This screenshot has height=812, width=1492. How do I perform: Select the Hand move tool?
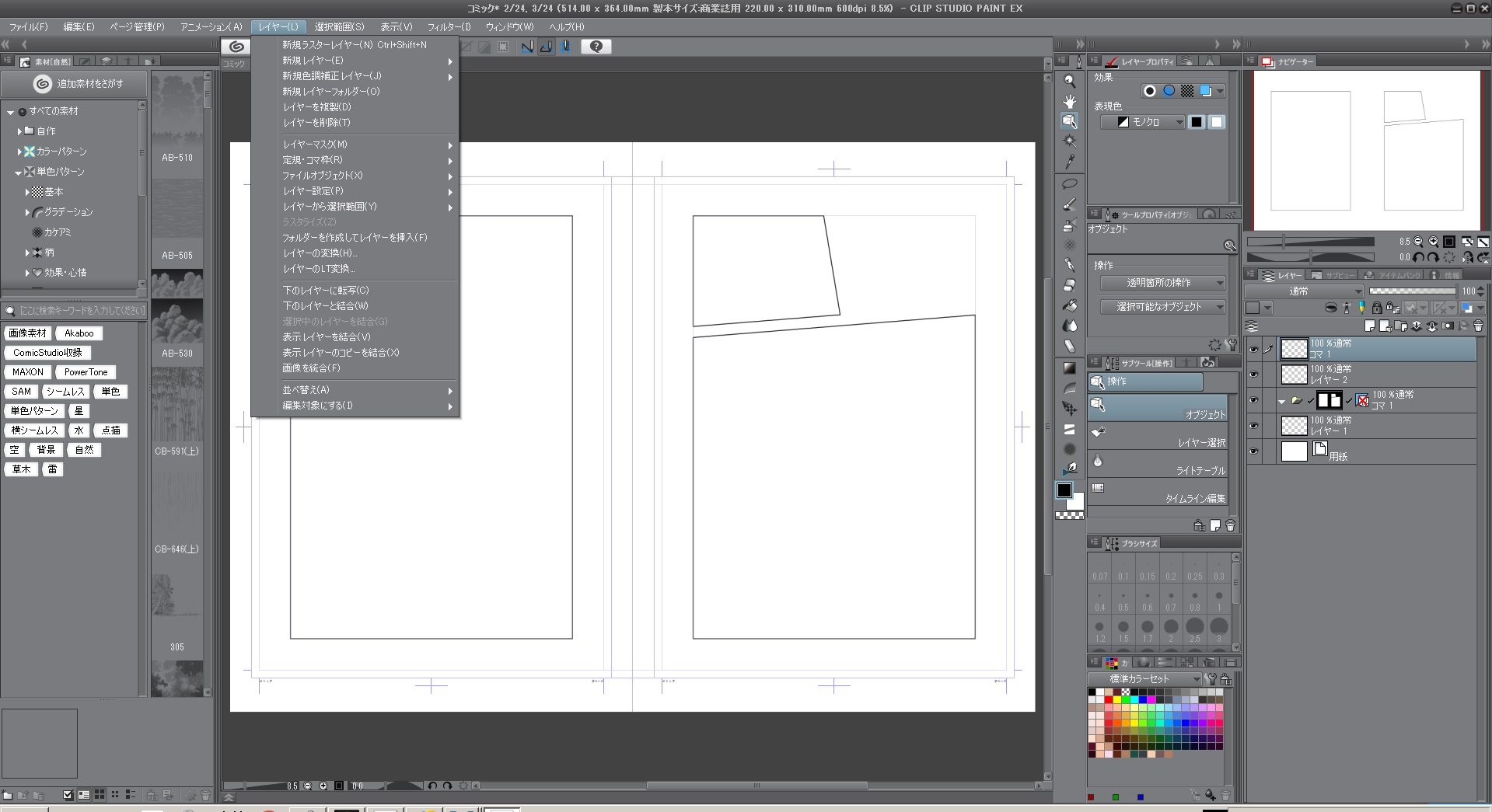pos(1070,101)
